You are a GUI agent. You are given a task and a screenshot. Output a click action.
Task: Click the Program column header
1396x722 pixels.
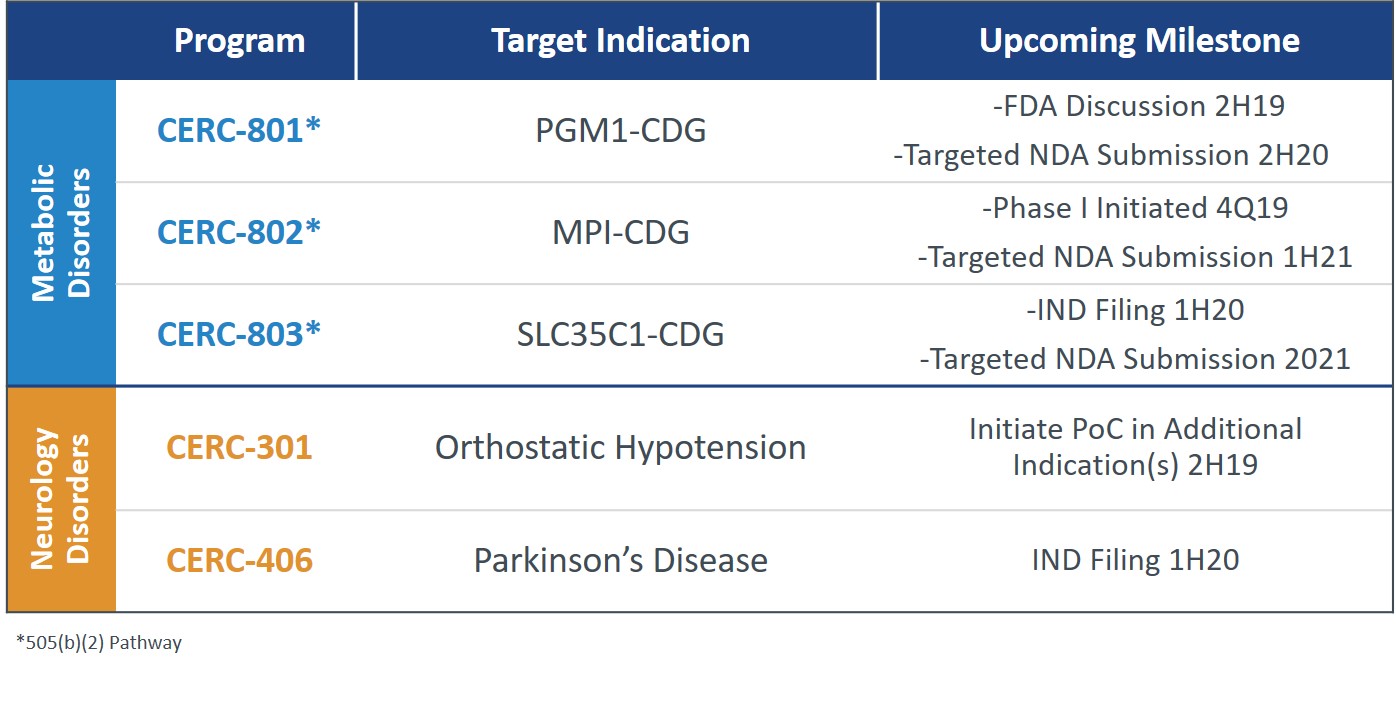[x=239, y=41]
